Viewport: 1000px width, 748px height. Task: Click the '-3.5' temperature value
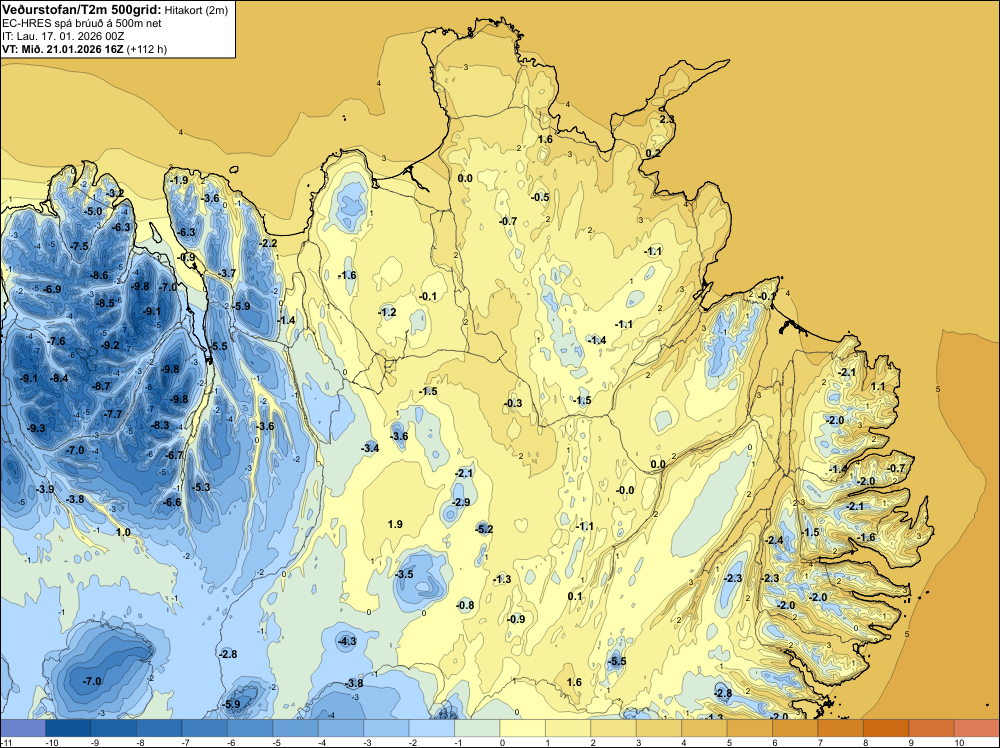tap(404, 574)
